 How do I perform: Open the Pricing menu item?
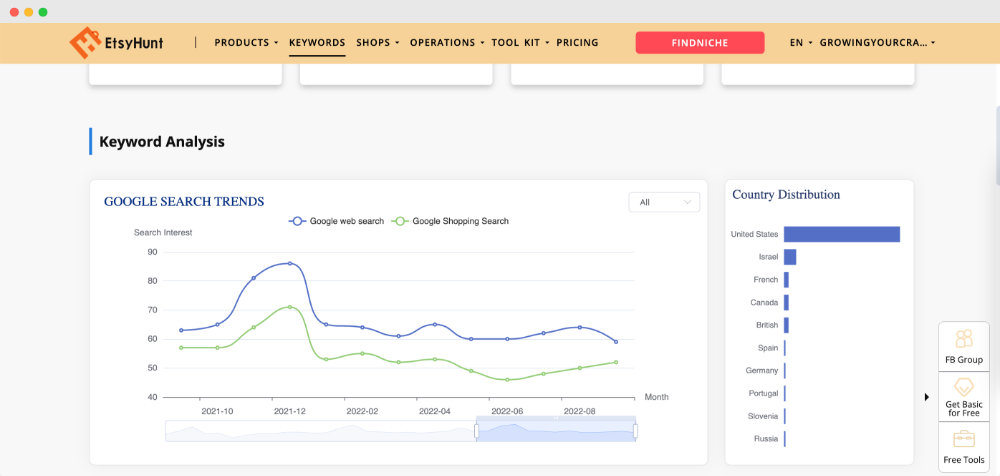[577, 43]
